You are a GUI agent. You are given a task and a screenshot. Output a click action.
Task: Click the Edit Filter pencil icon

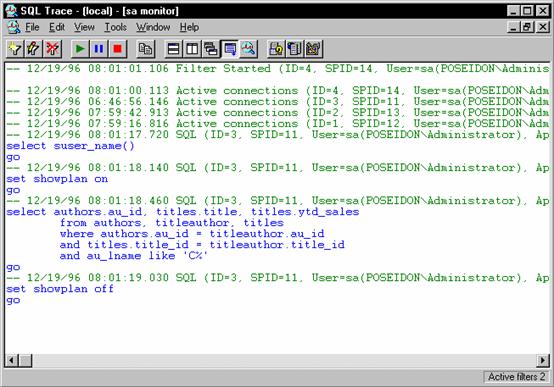(x=34, y=49)
